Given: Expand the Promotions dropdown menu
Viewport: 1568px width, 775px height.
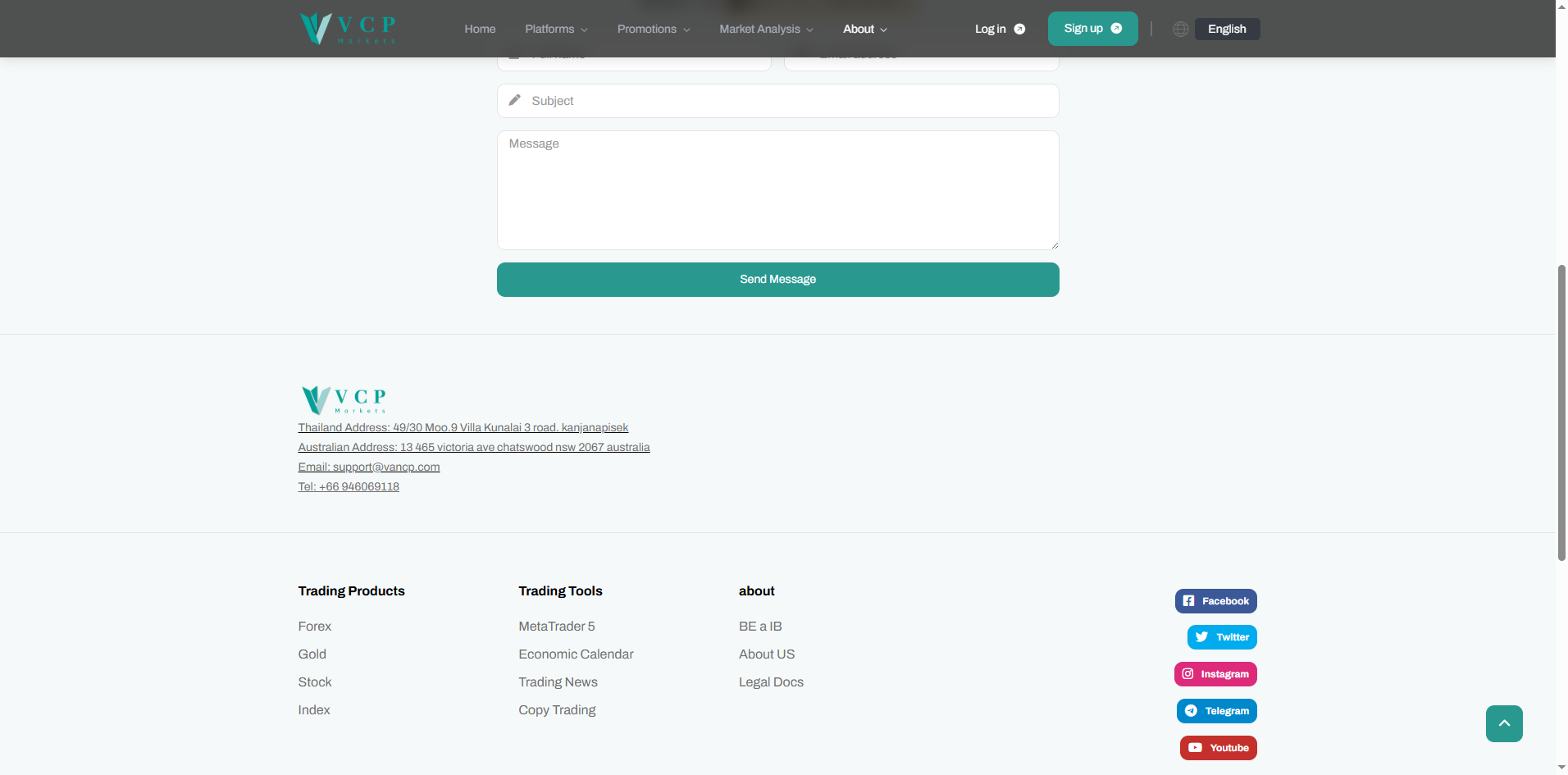Looking at the screenshot, I should pyautogui.click(x=653, y=29).
